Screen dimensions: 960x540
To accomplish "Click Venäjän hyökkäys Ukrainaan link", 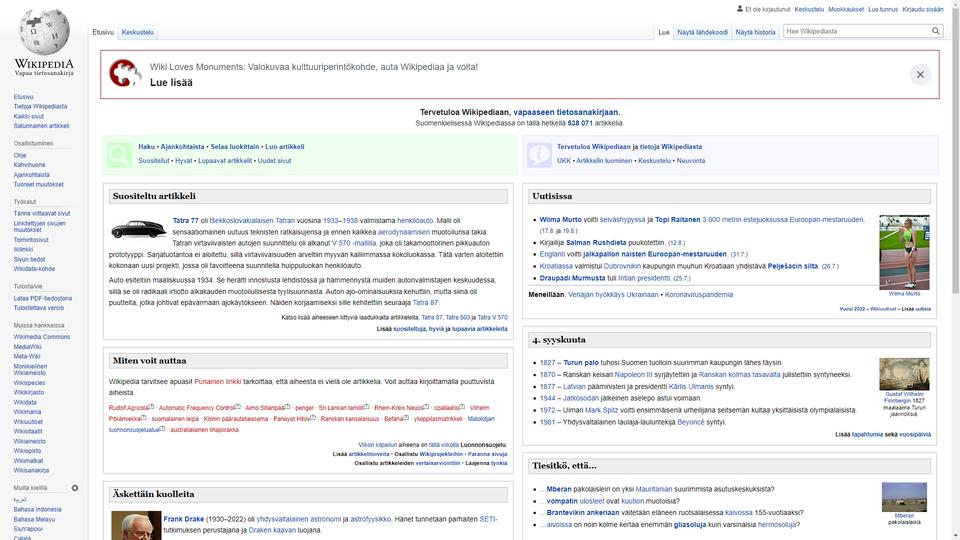I will pos(613,294).
